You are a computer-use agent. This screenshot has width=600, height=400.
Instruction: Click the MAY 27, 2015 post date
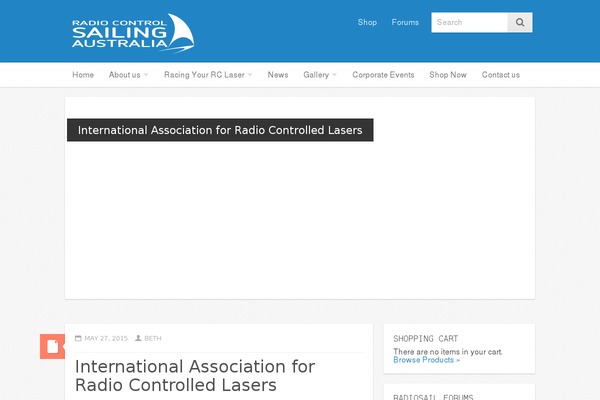pos(106,338)
